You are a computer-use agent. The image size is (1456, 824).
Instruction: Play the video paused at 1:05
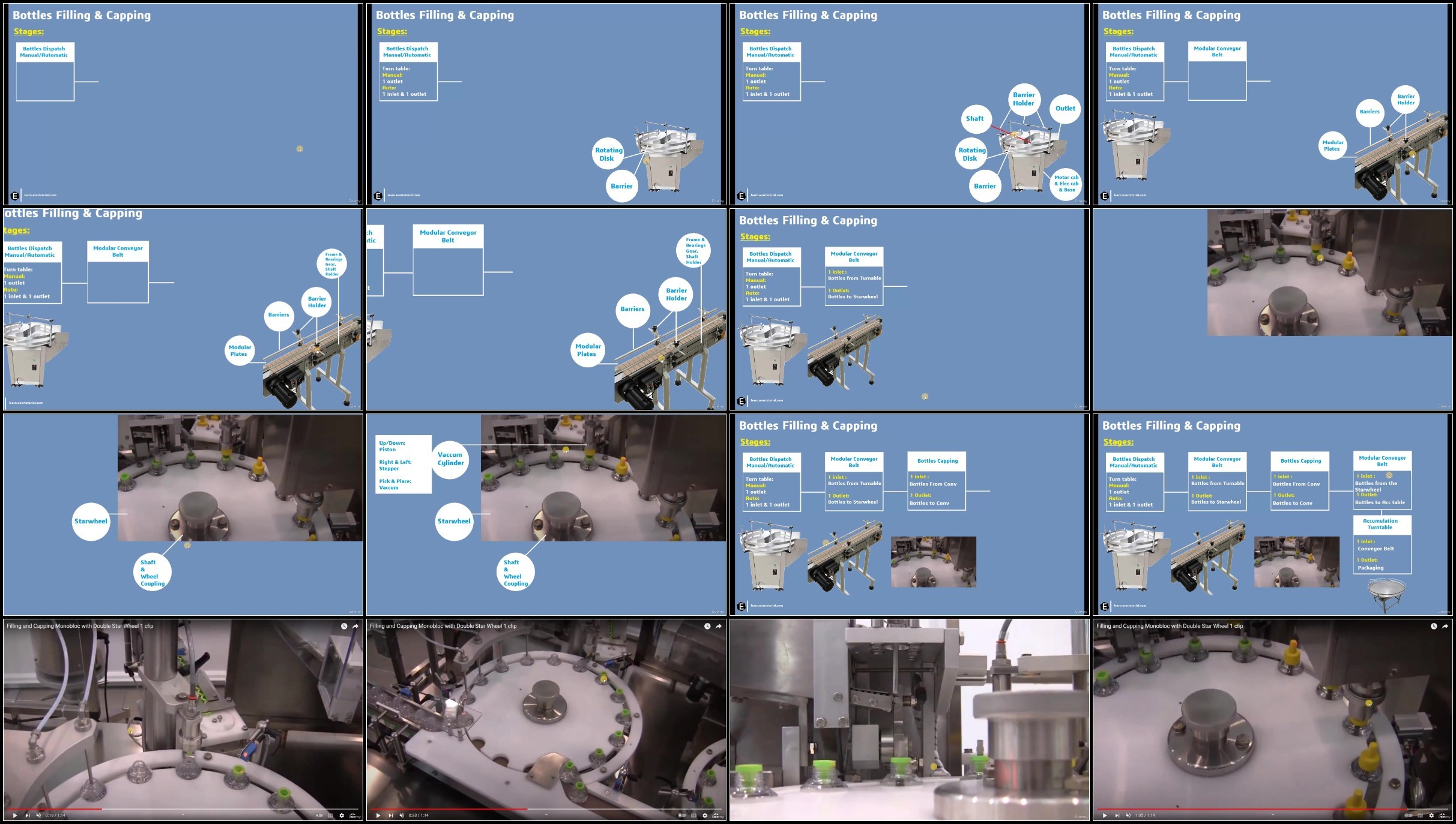[1105, 815]
